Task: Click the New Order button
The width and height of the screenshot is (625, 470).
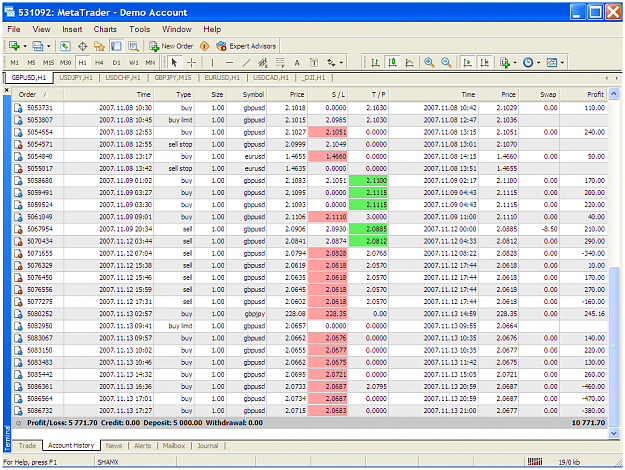Action: point(171,46)
